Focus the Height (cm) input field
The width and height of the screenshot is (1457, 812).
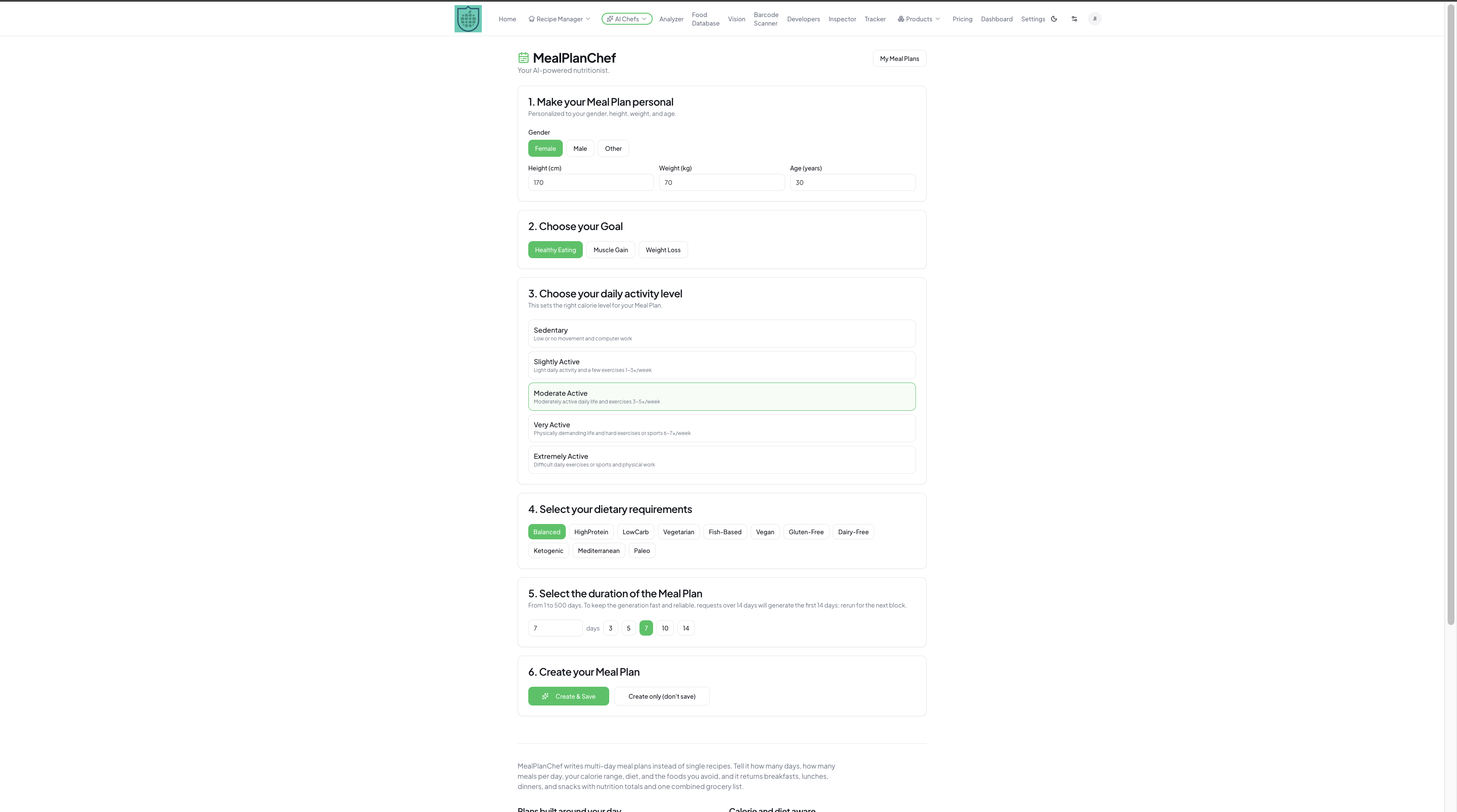point(590,182)
